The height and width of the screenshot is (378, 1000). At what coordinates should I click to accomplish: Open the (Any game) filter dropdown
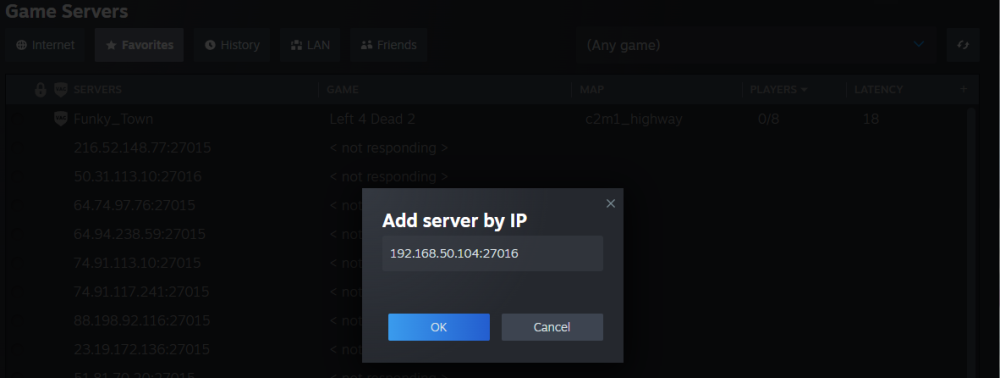click(x=756, y=45)
